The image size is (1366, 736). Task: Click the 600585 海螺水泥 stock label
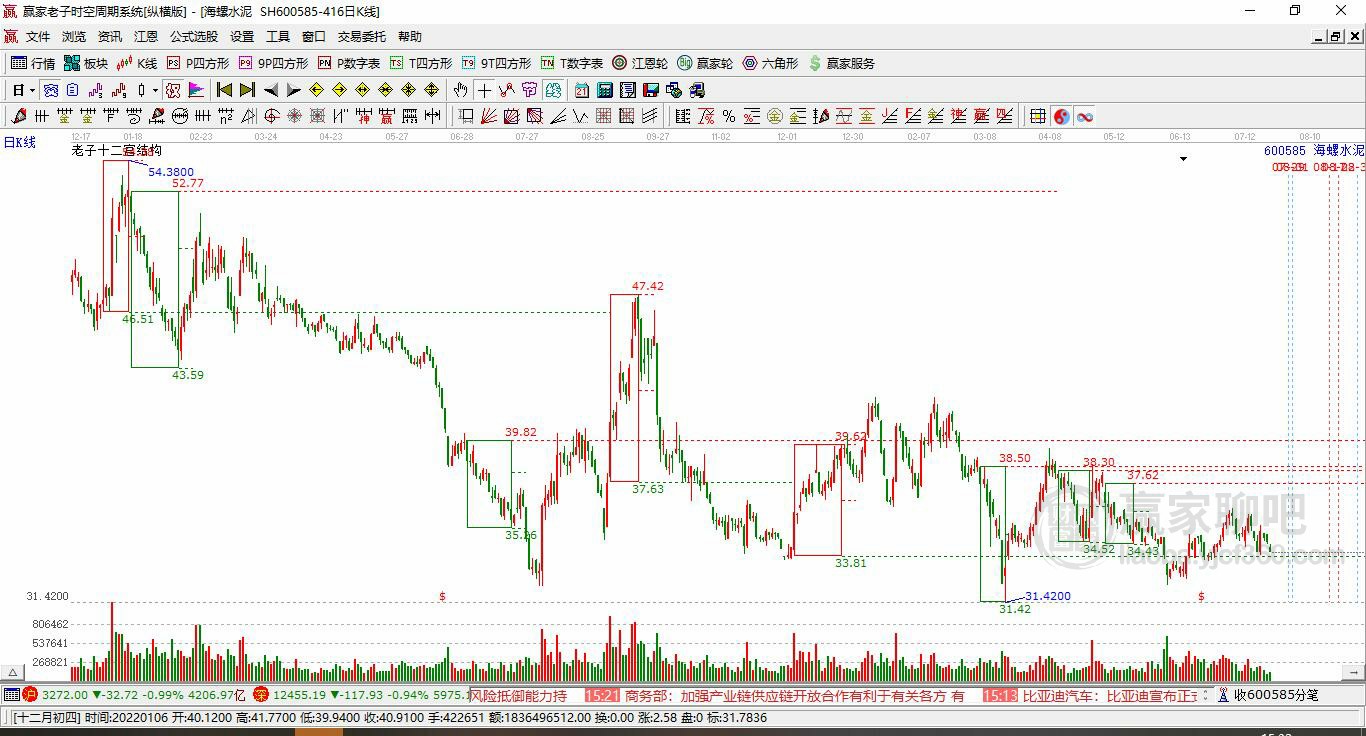tap(1314, 150)
